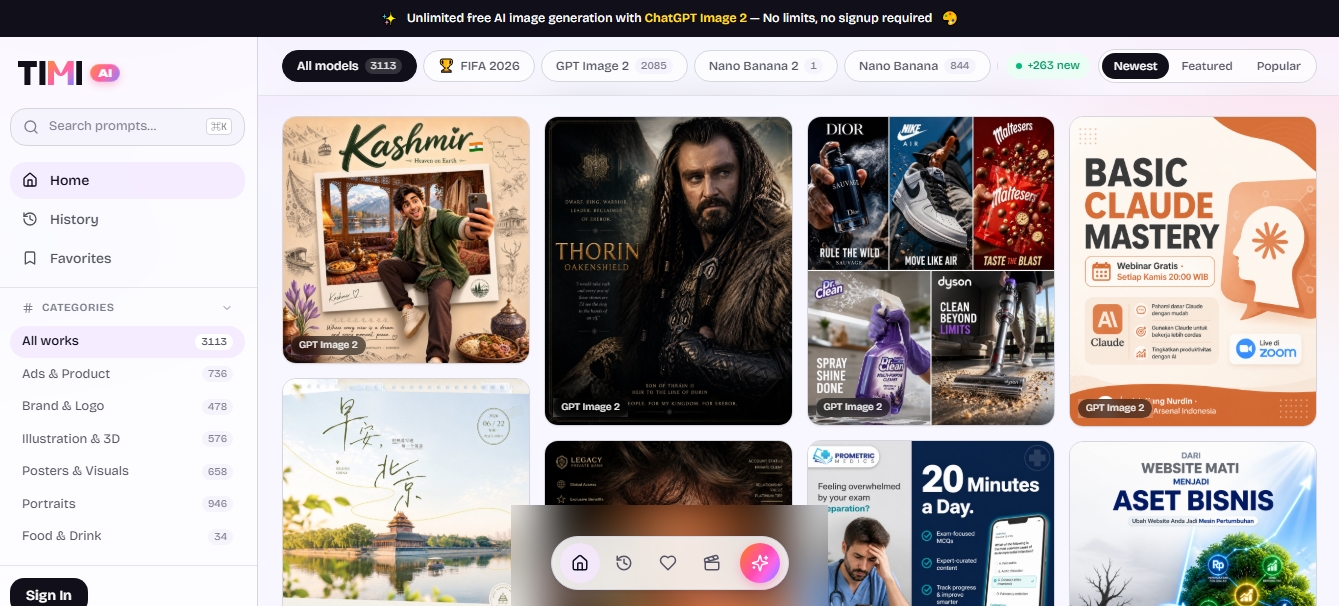
Task: Click the emoji icon ending the banner
Action: (x=950, y=18)
